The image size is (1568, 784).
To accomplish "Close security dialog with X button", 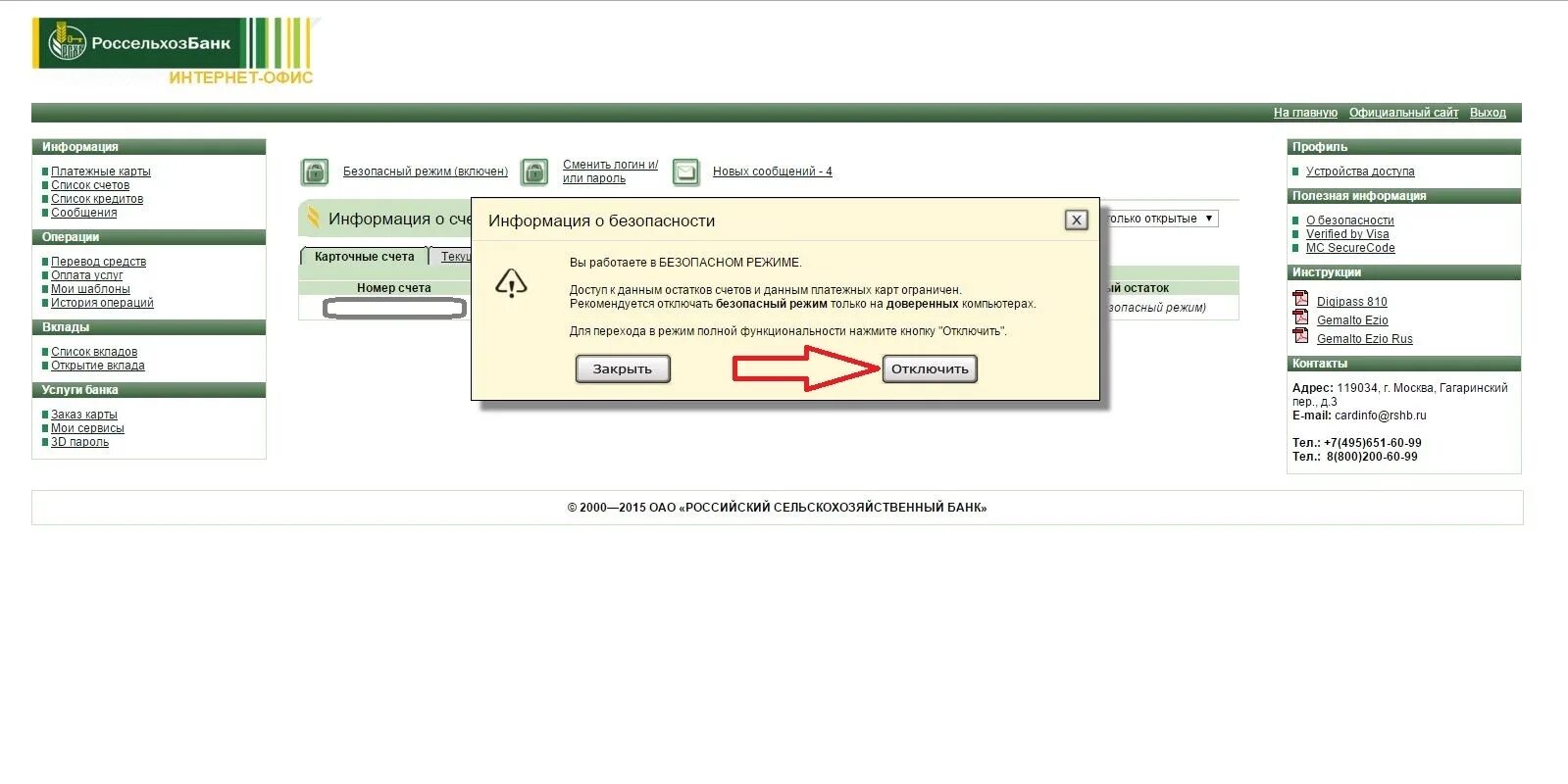I will click(1076, 220).
